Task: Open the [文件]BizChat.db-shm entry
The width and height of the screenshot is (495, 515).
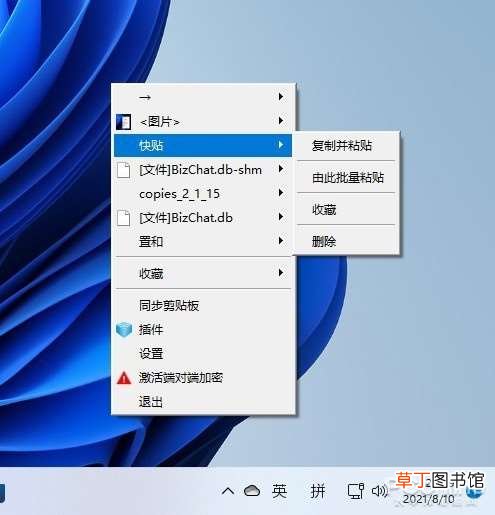Action: click(203, 170)
